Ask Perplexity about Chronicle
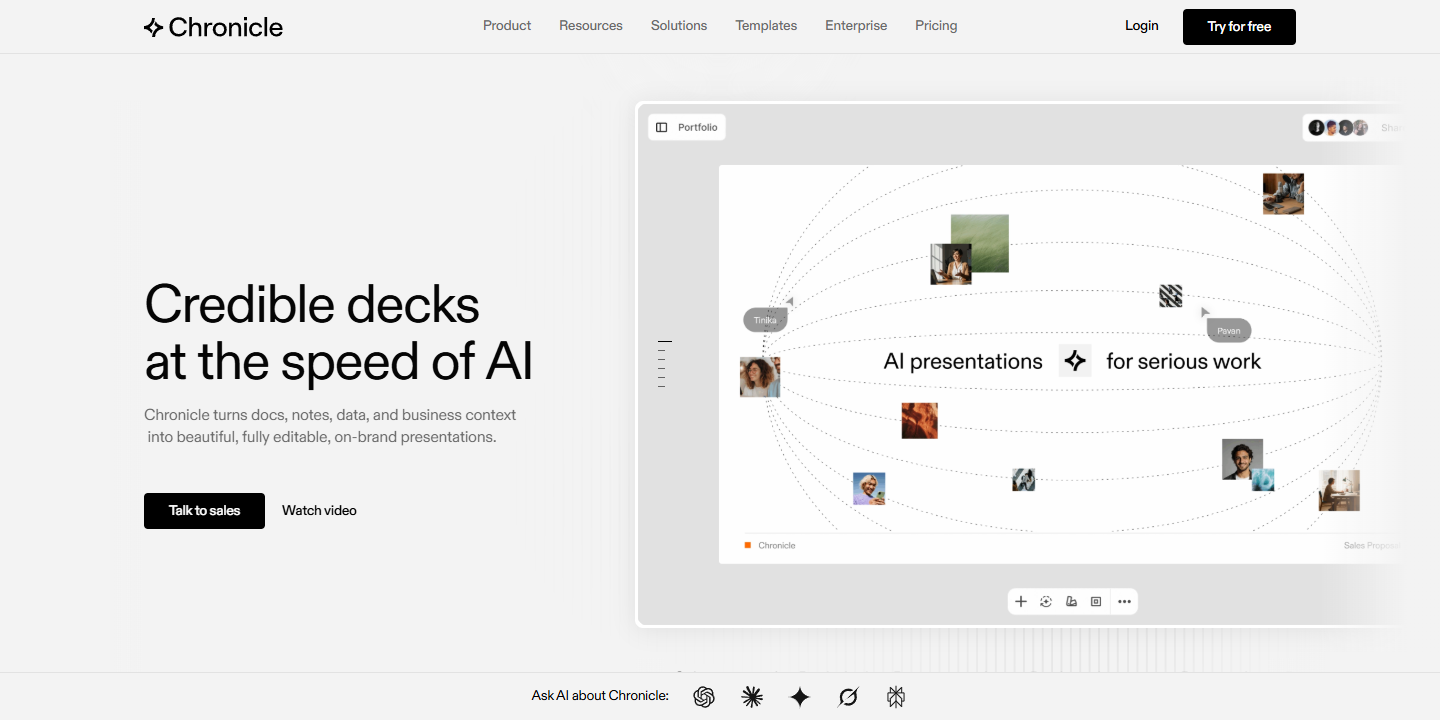The height and width of the screenshot is (720, 1440). 896,697
